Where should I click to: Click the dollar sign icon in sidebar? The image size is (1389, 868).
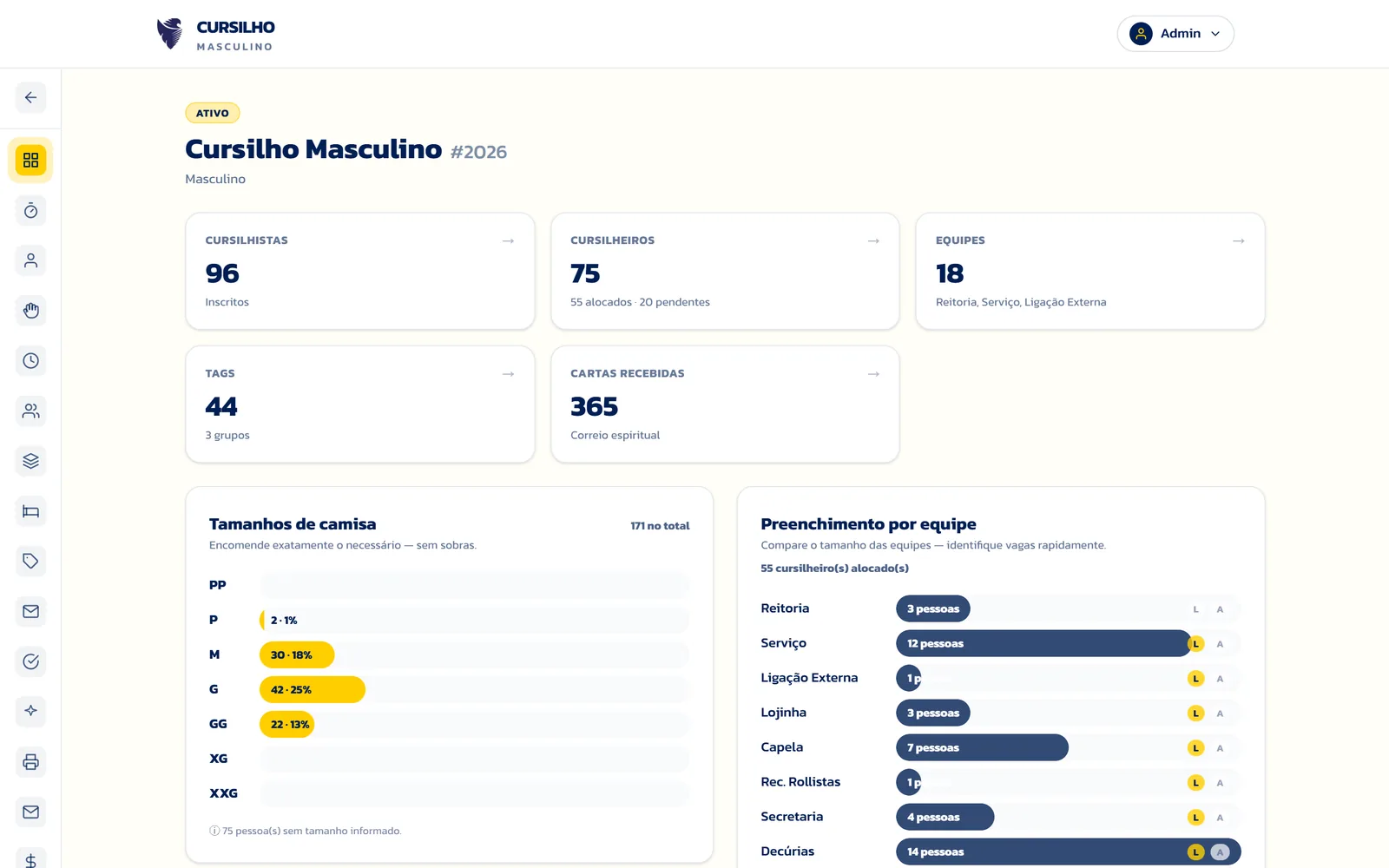point(30,859)
